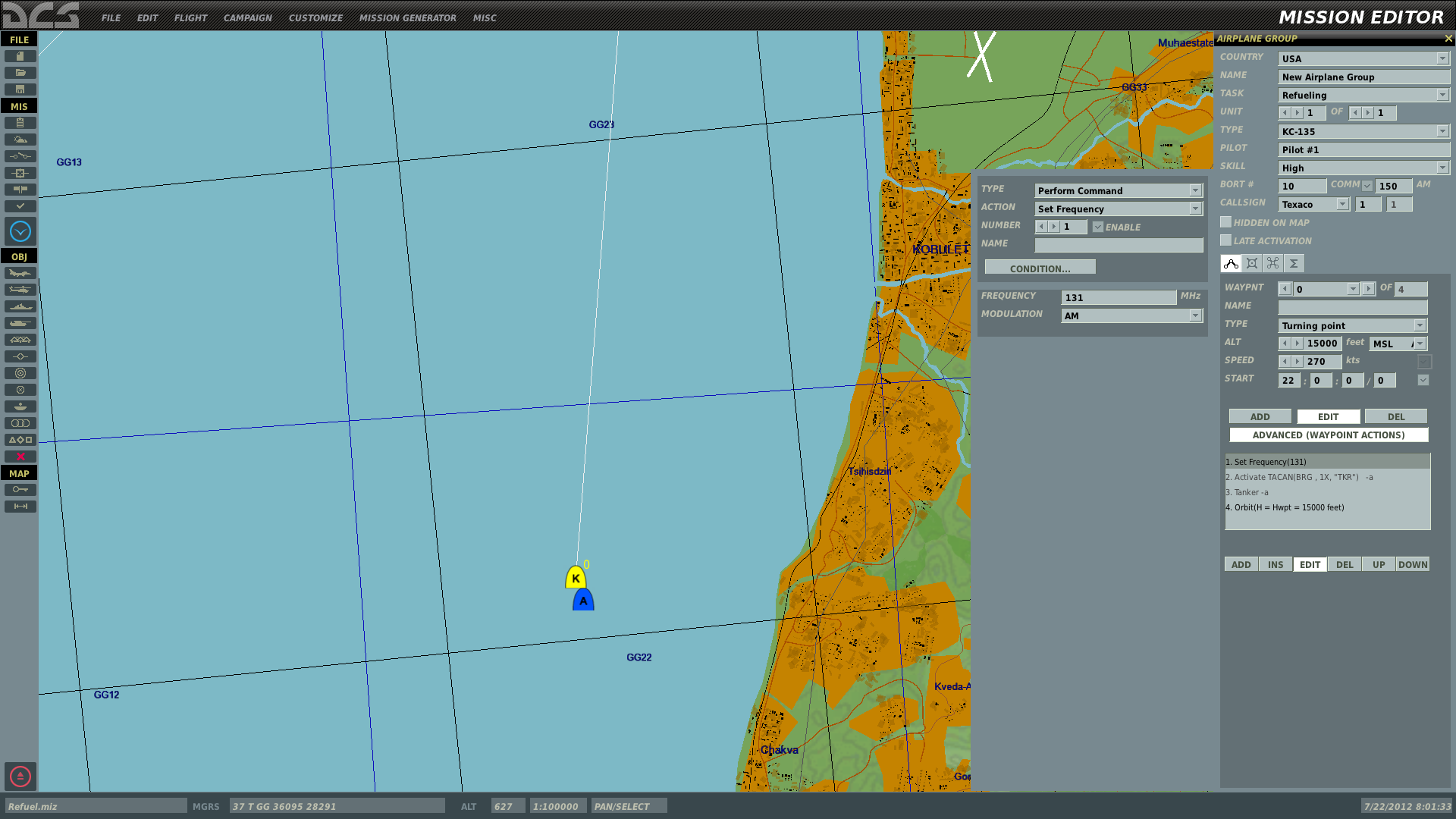Select the yellow K tanker unit marker
The image size is (1456, 819).
point(576,577)
